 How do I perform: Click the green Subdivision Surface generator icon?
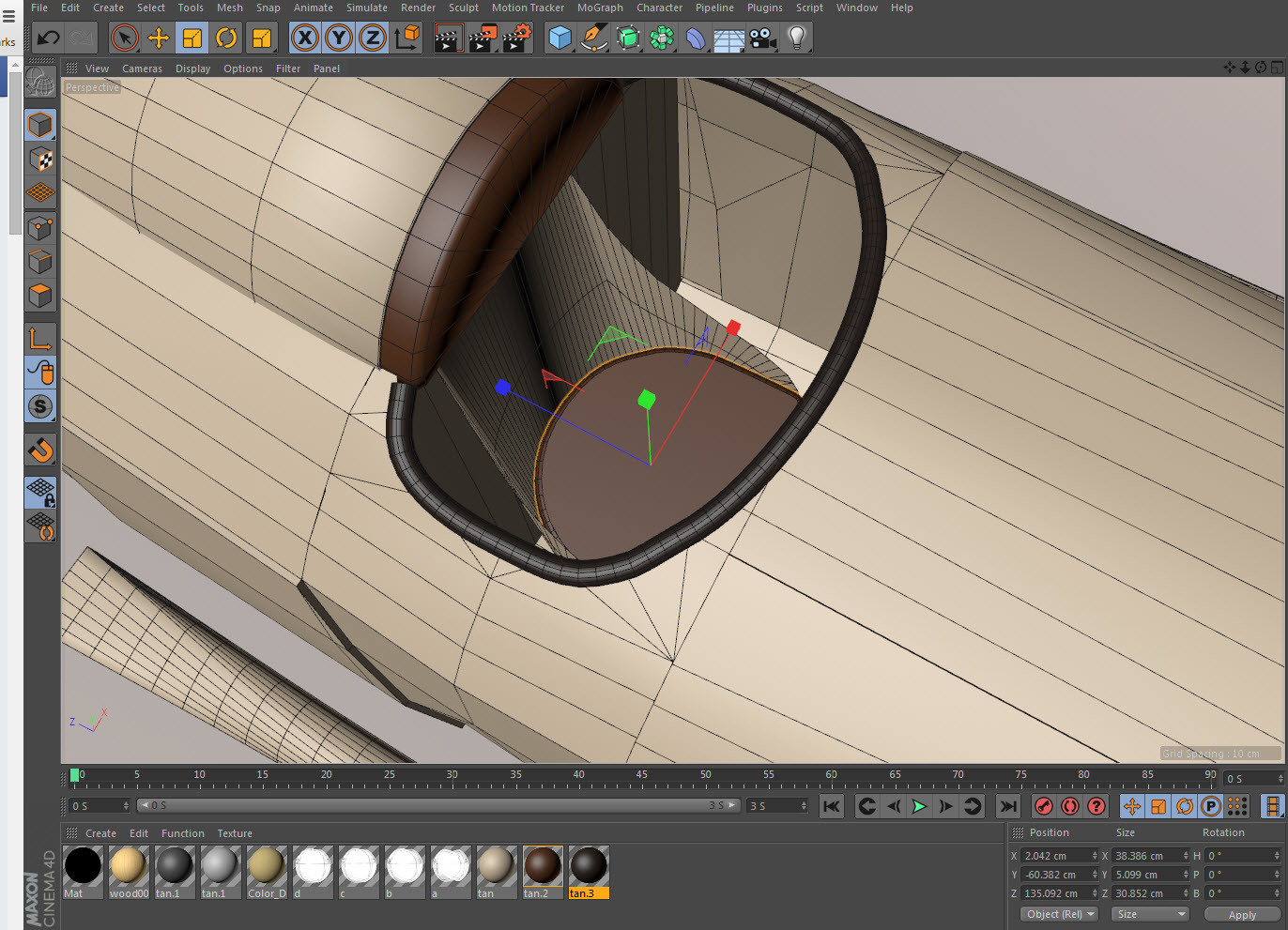point(628,38)
